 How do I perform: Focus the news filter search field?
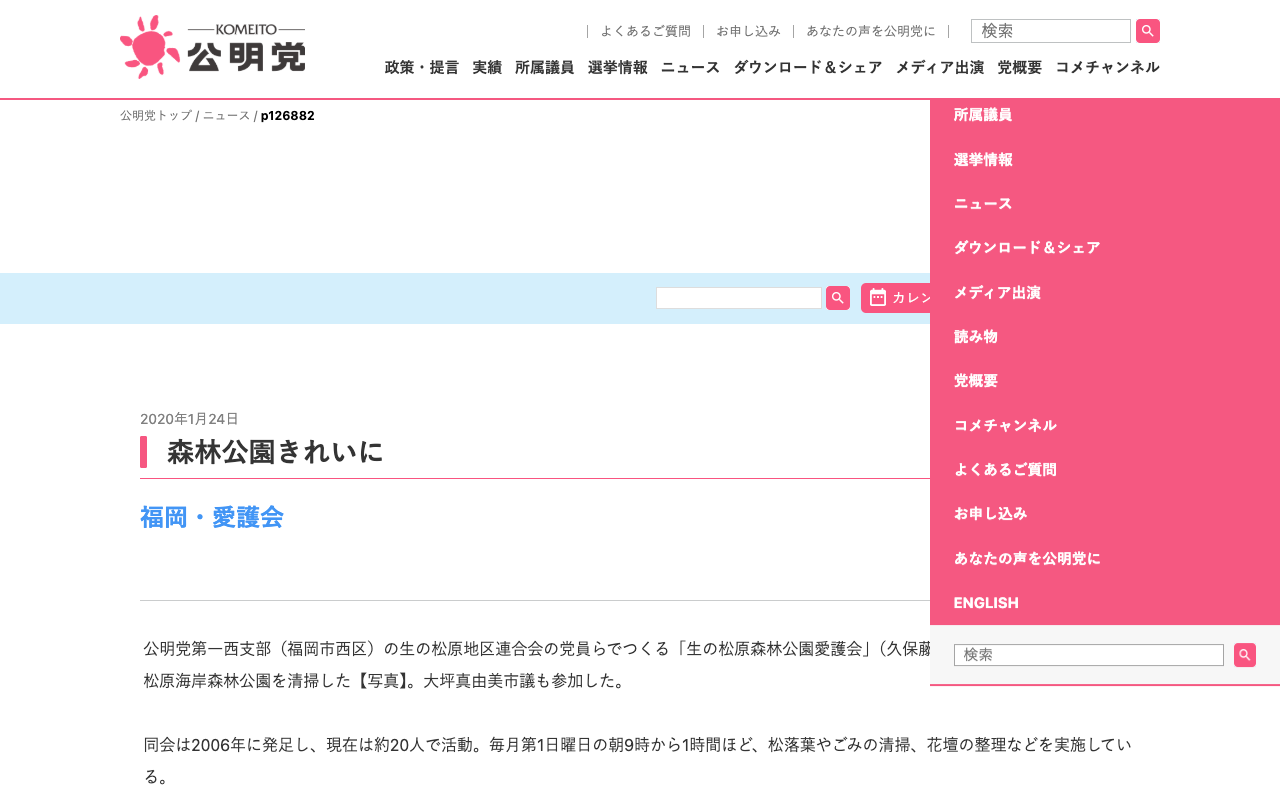click(x=739, y=298)
